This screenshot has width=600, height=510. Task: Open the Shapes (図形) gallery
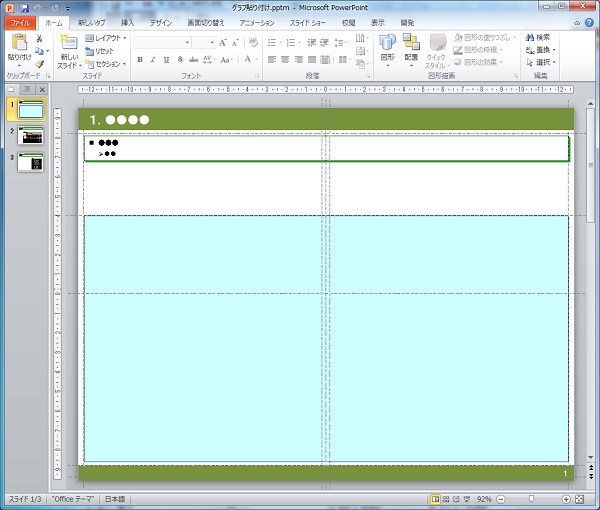387,49
